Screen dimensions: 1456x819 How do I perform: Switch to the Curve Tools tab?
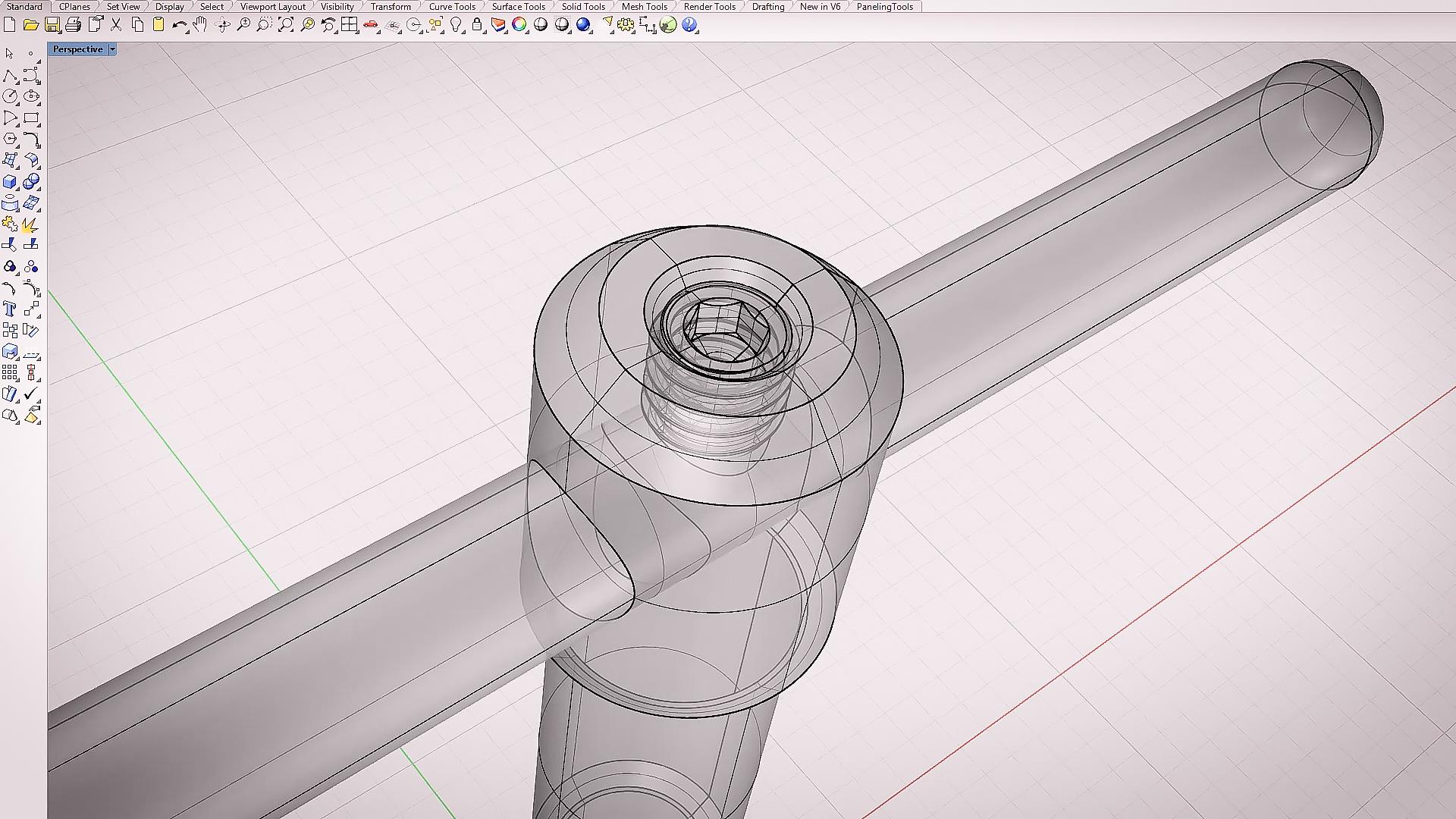click(x=451, y=7)
